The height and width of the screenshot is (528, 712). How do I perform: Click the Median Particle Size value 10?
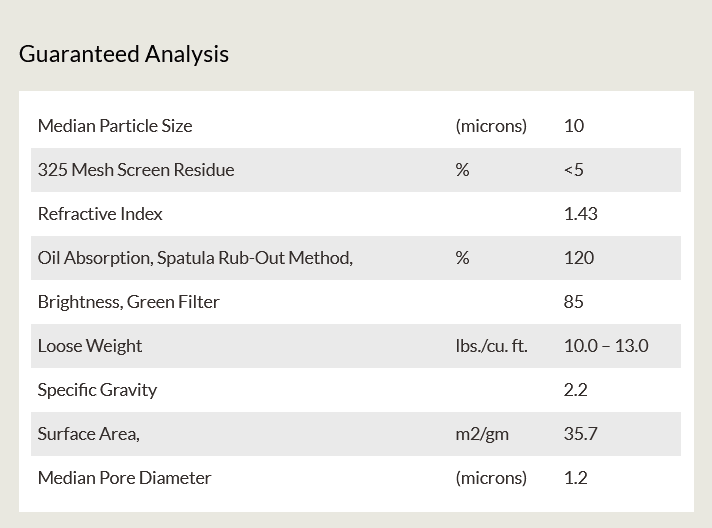tap(574, 126)
